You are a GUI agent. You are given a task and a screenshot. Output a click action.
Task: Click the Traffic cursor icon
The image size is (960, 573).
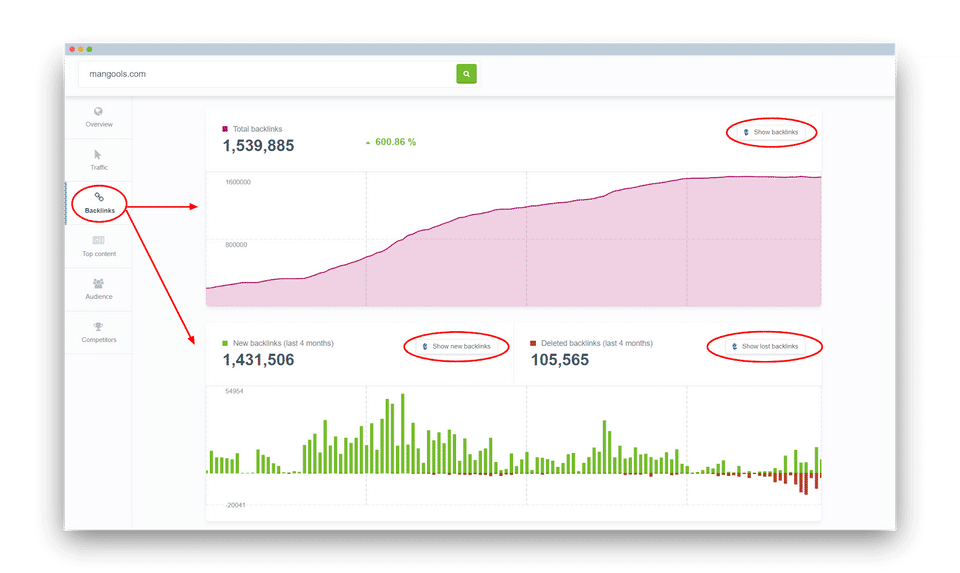[98, 154]
